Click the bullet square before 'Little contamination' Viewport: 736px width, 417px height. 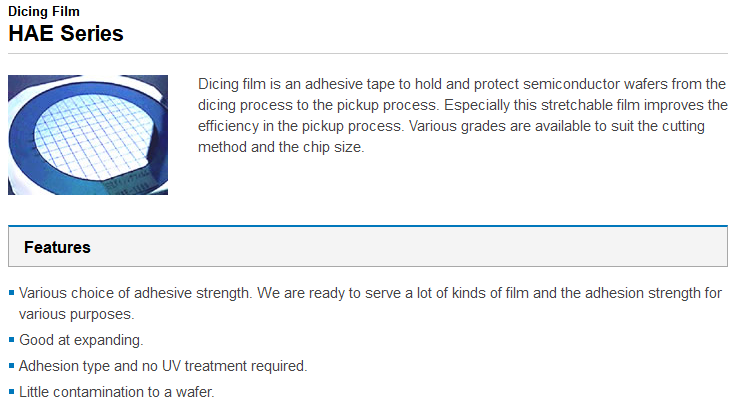[12, 391]
